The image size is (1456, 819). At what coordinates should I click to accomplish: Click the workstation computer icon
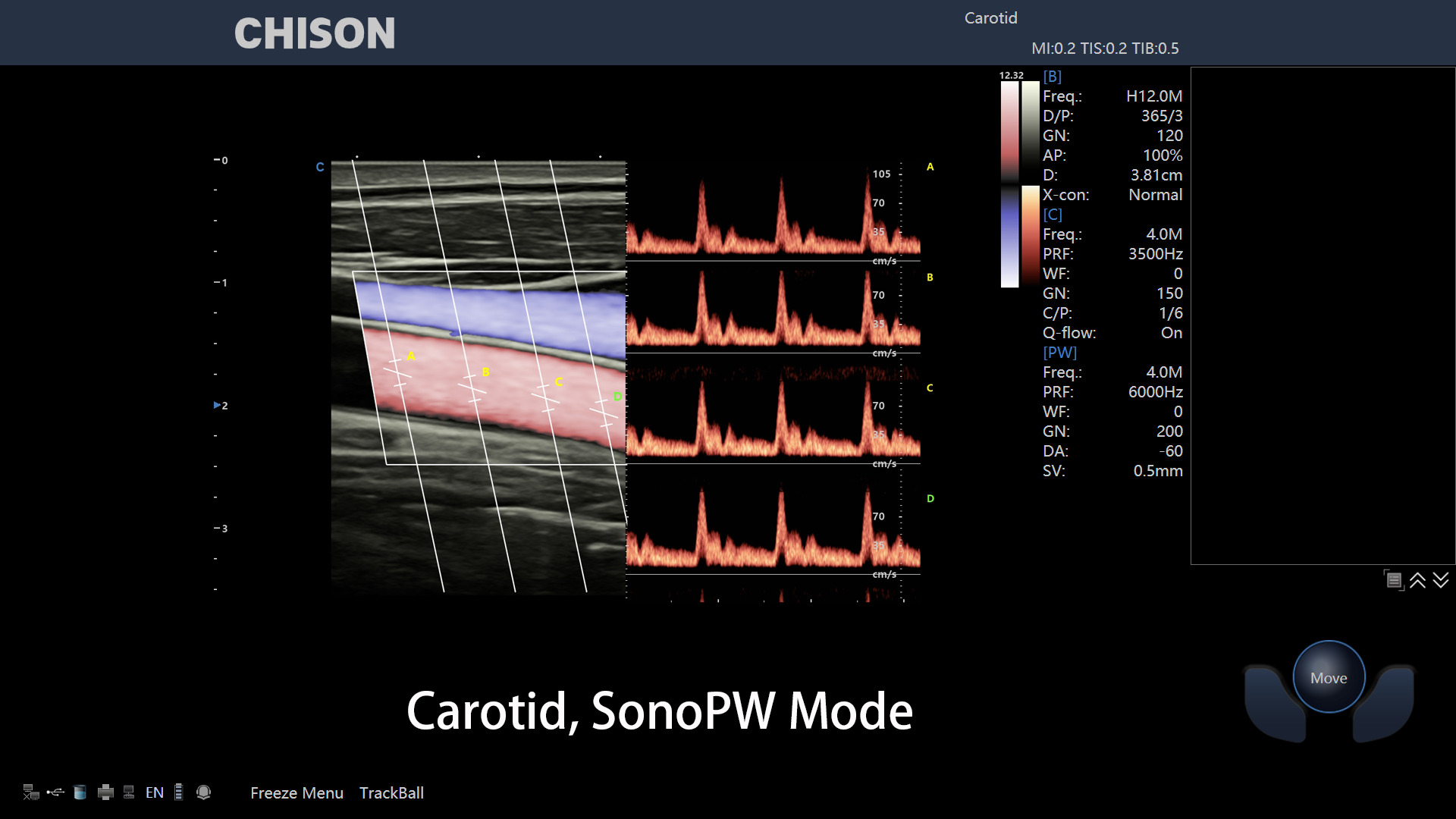(x=129, y=792)
